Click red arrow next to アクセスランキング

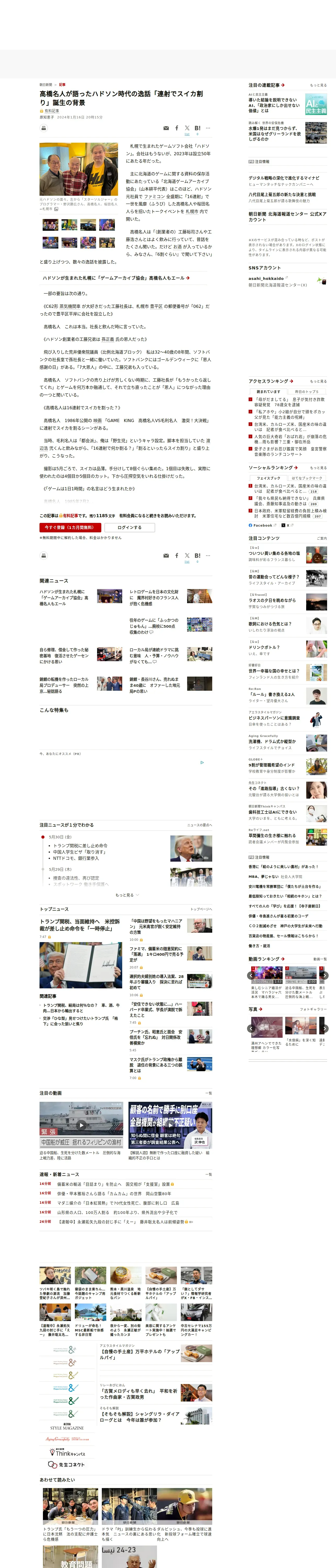click(x=292, y=381)
